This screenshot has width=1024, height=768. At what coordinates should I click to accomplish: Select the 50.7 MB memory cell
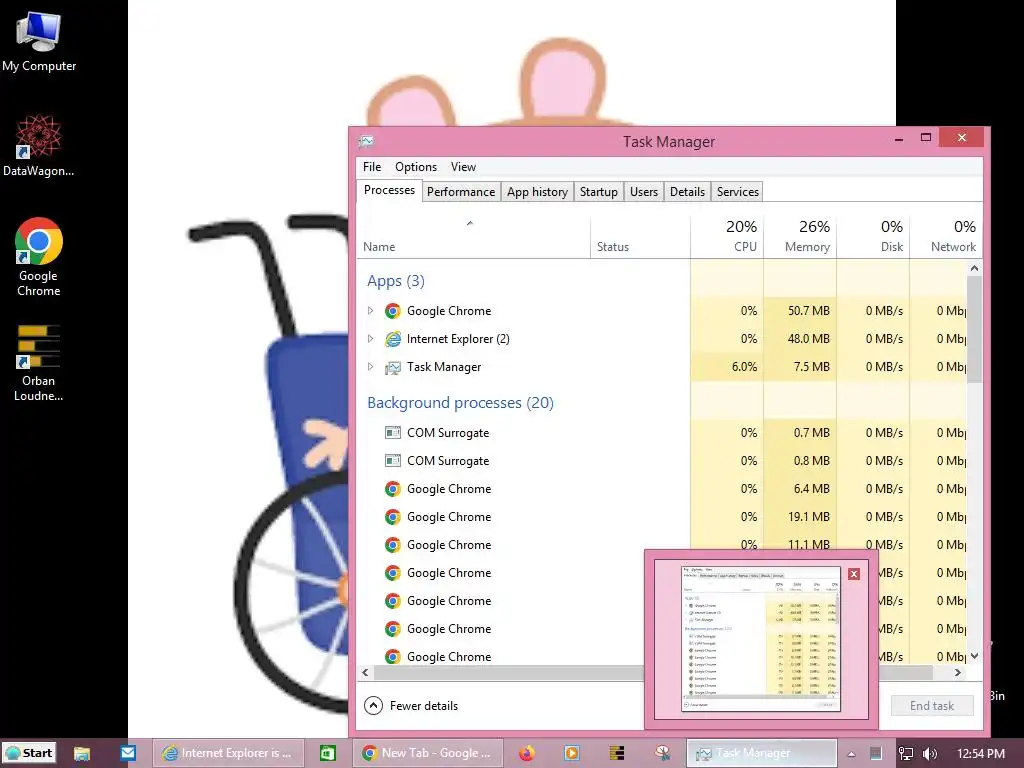tap(800, 311)
